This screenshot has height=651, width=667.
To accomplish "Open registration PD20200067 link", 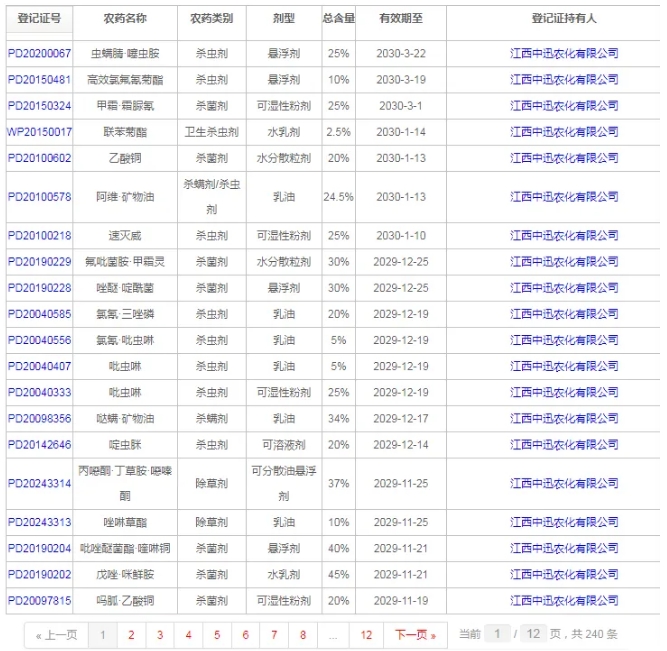I will click(40, 54).
